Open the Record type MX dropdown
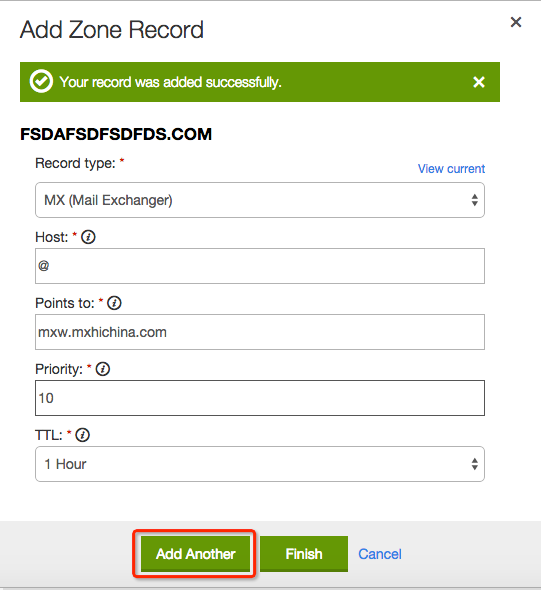Image resolution: width=541 pixels, height=590 pixels. coord(260,200)
